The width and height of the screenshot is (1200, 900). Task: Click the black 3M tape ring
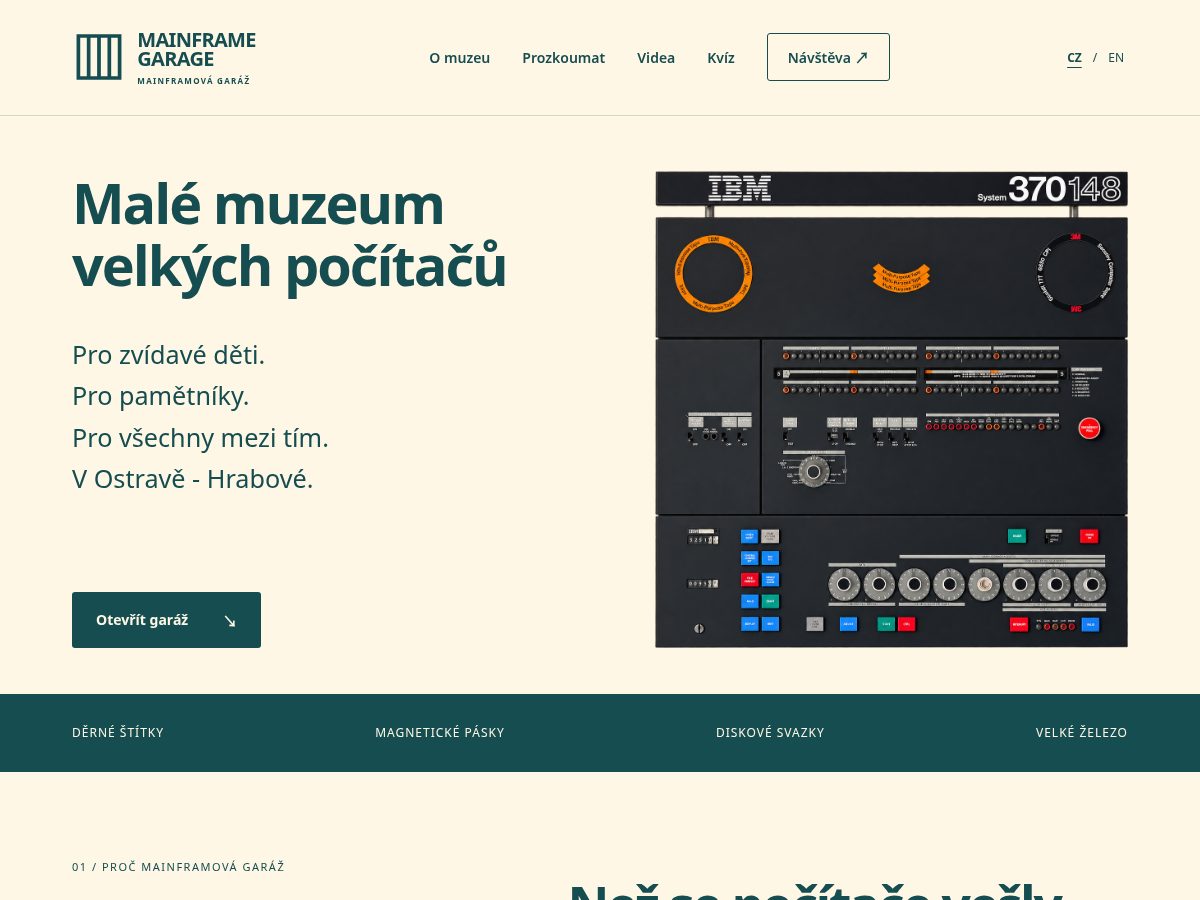1076,273
